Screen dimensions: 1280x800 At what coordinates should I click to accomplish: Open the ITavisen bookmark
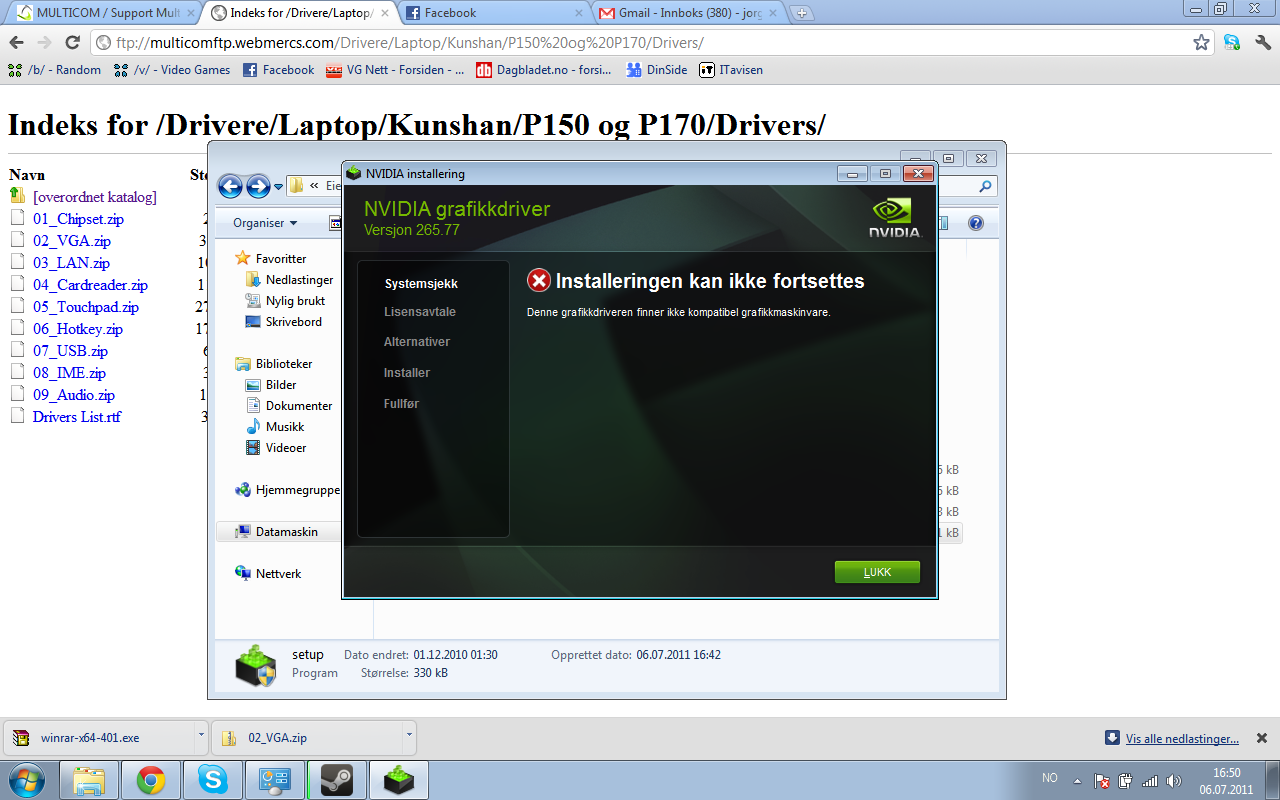[731, 70]
